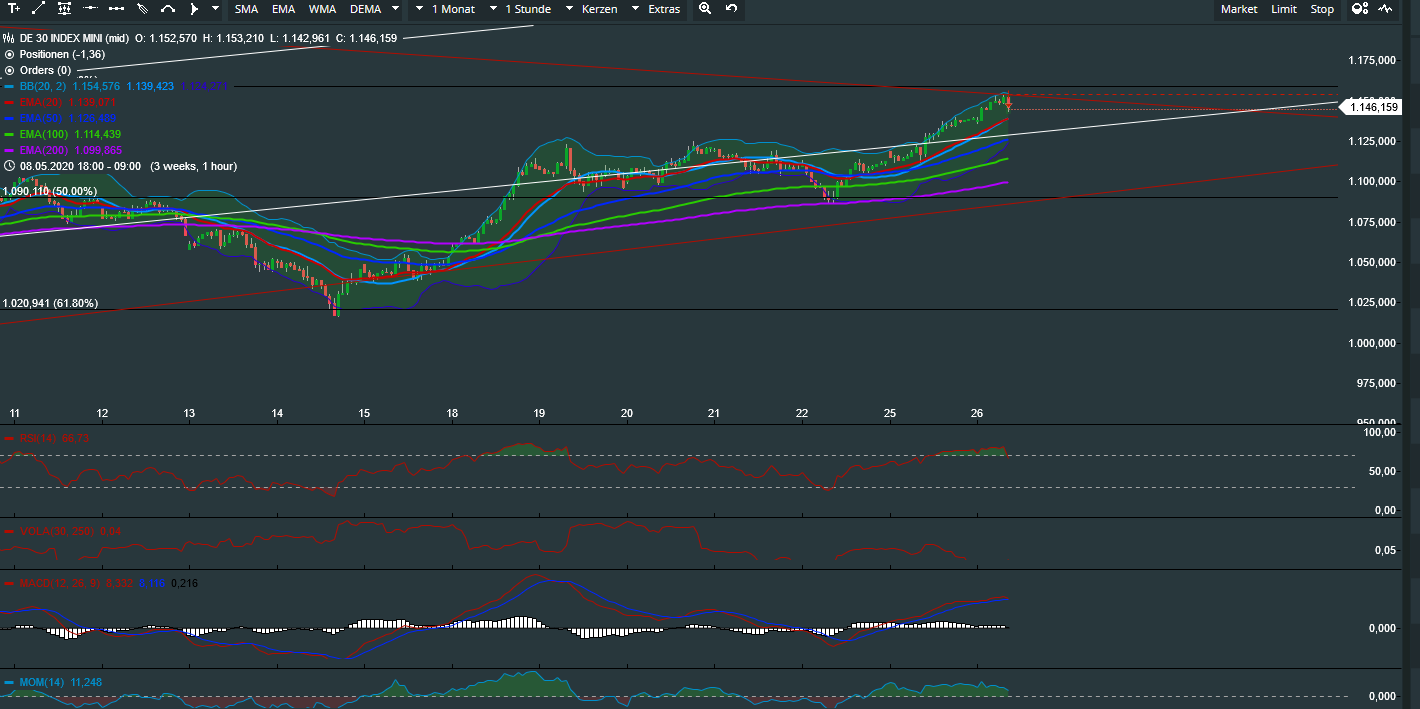This screenshot has width=1420, height=709.
Task: Click the zoom magnifier icon
Action: (705, 9)
